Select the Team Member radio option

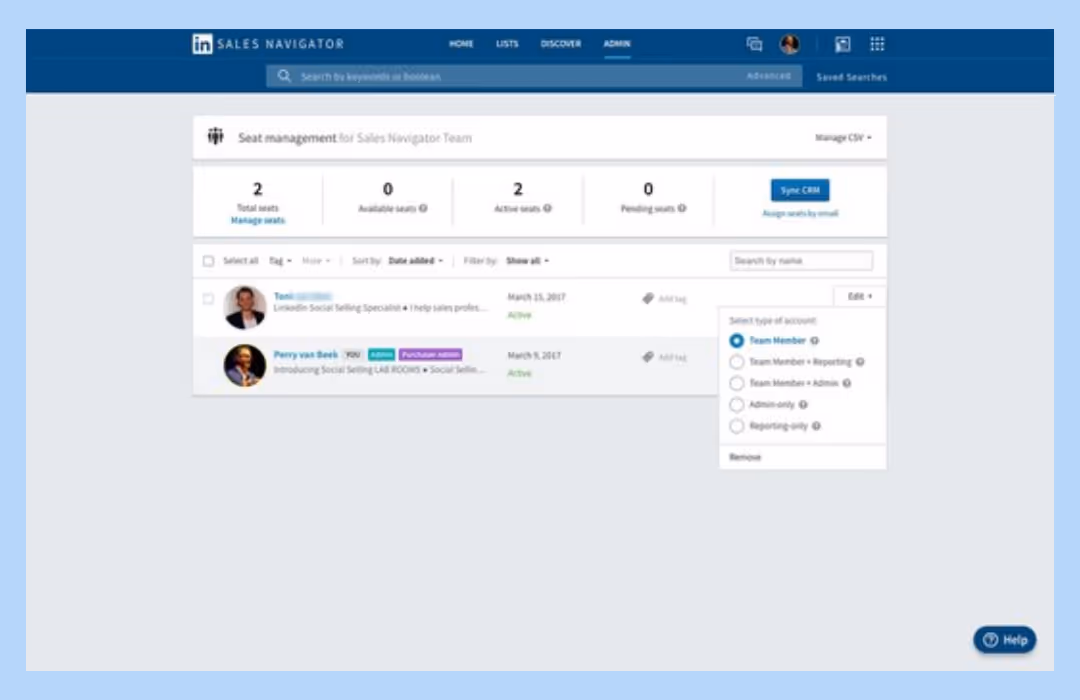[736, 340]
